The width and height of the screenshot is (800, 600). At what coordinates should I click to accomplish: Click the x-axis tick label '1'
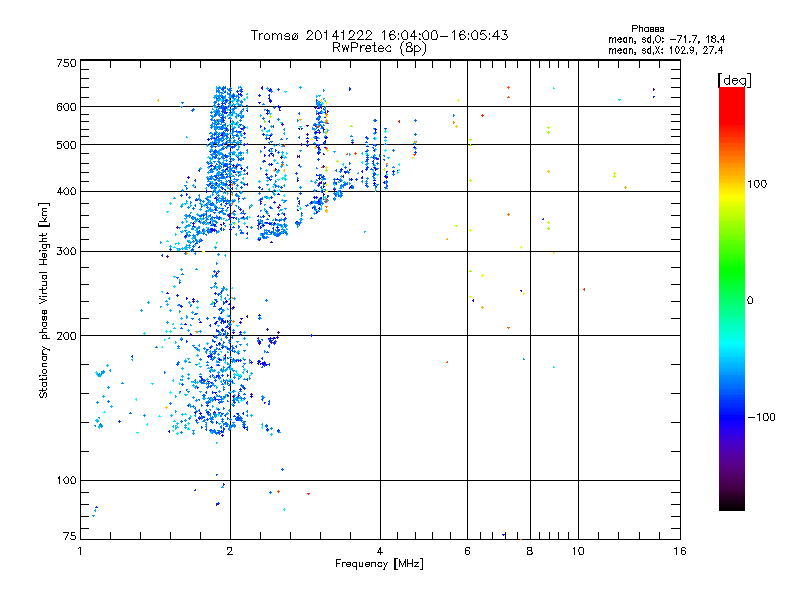click(x=80, y=551)
